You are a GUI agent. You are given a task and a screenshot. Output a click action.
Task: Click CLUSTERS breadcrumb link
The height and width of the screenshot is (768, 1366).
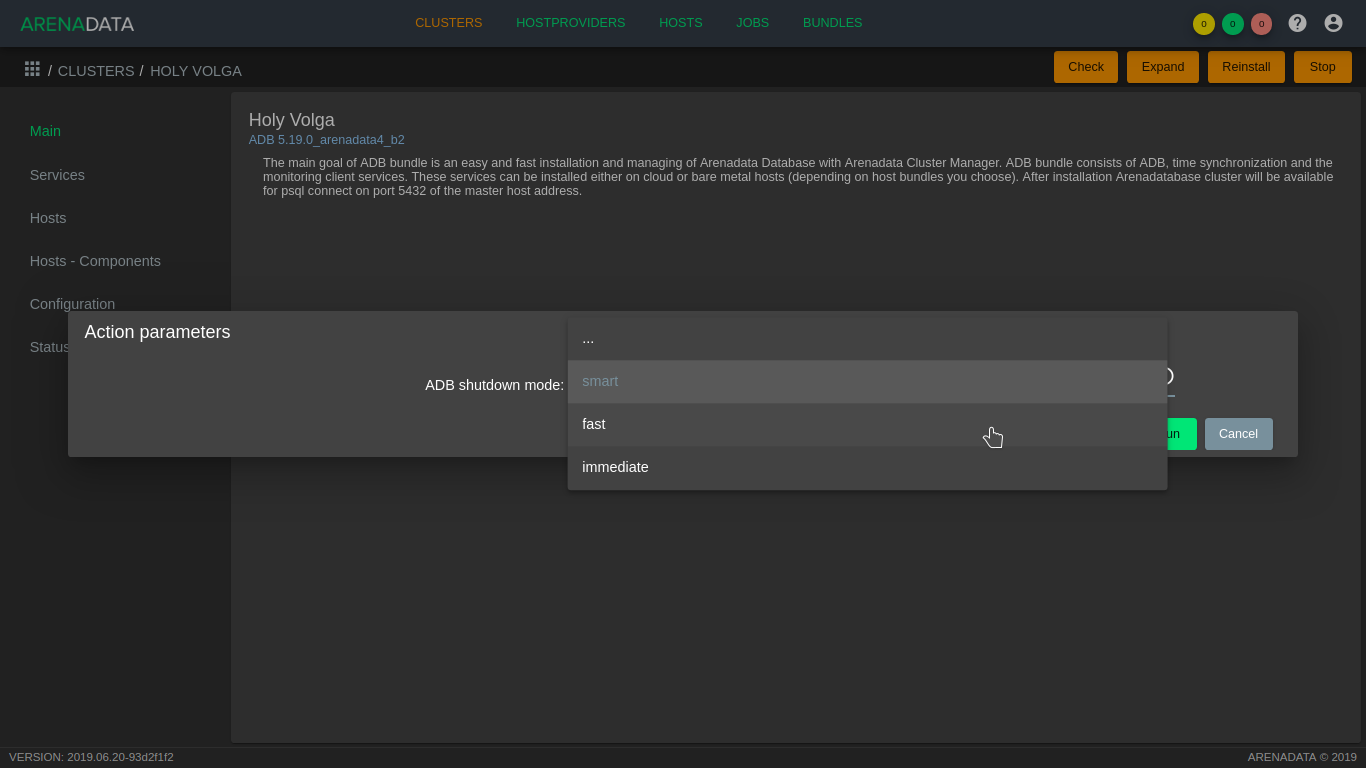click(x=96, y=71)
